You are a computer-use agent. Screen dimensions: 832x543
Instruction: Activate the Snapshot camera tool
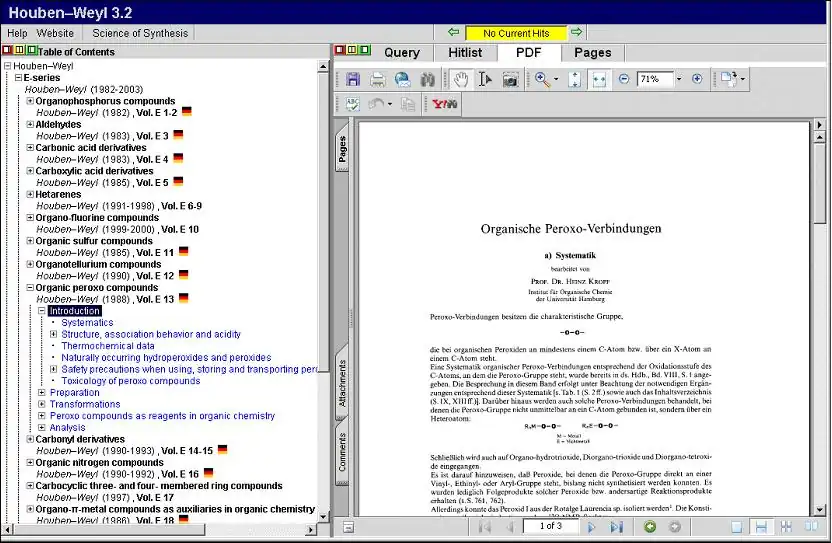(510, 79)
